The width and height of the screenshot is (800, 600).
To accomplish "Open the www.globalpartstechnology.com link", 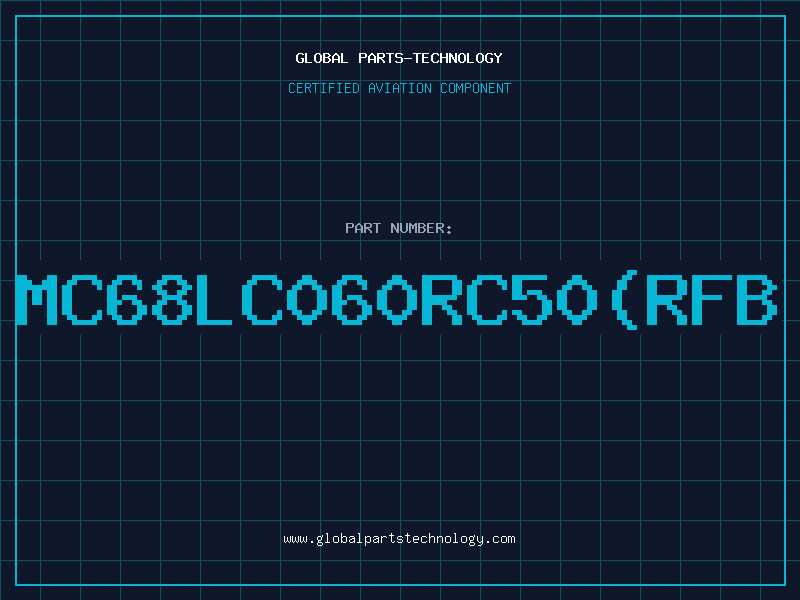I will tap(399, 539).
